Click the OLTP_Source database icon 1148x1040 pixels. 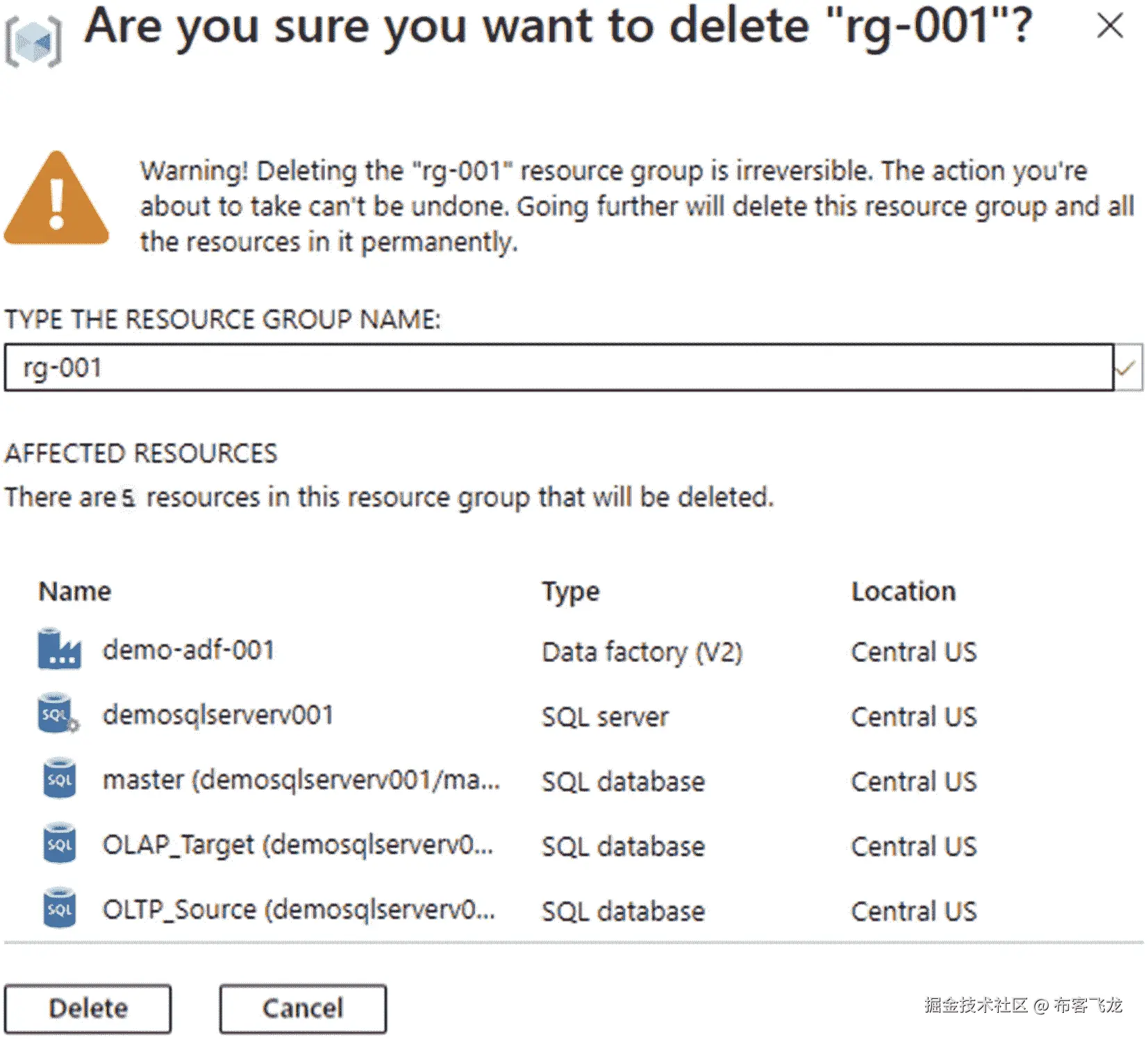tap(60, 909)
